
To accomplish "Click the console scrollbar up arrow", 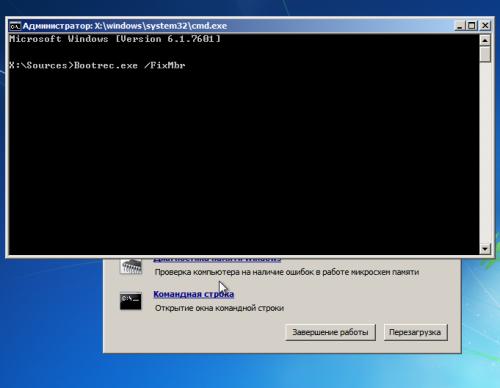I will pos(485,40).
